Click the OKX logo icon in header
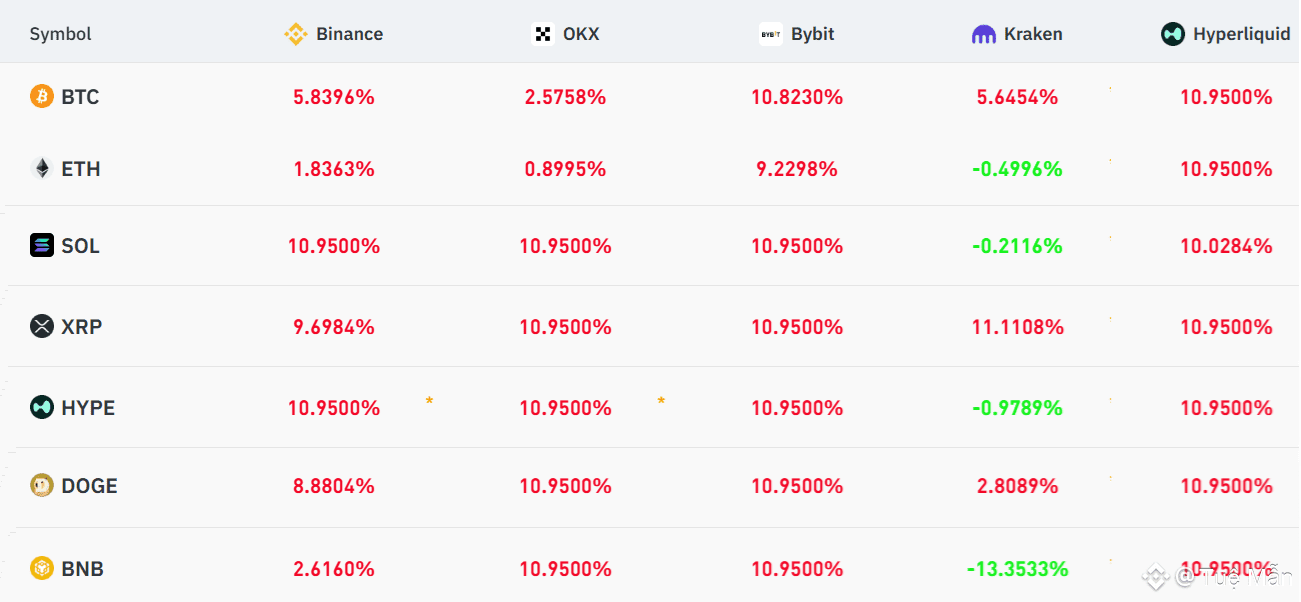This screenshot has height=602, width=1301. click(x=543, y=34)
